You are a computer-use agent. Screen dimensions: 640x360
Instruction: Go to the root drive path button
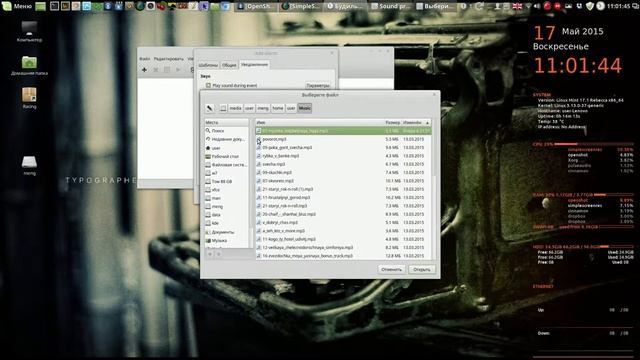click(x=223, y=108)
